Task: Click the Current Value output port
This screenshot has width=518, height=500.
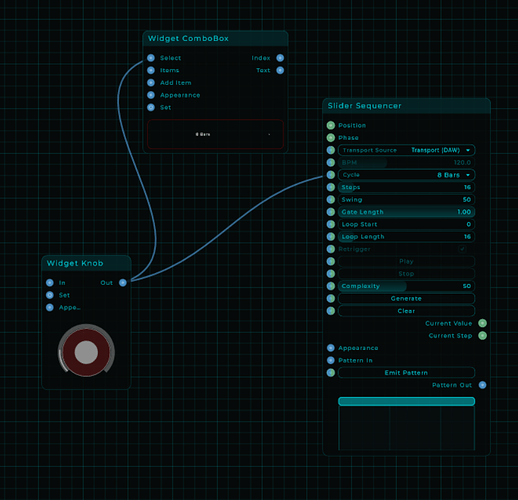Action: click(482, 323)
